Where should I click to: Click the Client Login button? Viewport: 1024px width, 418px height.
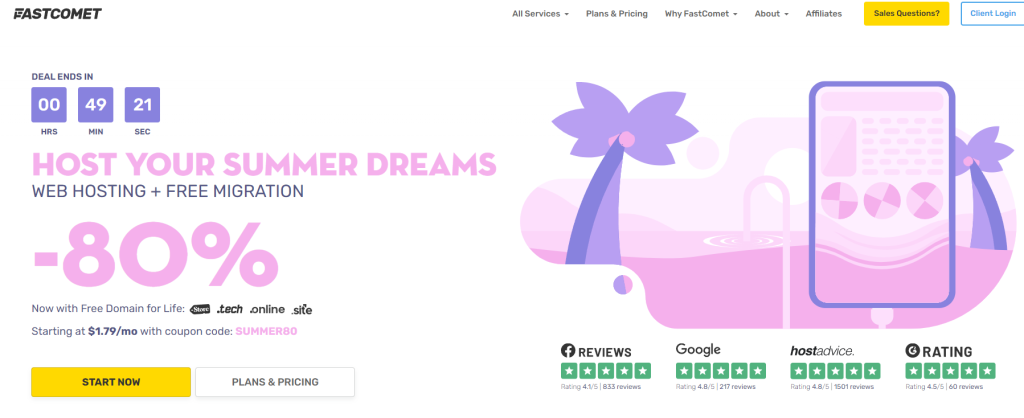click(x=992, y=14)
